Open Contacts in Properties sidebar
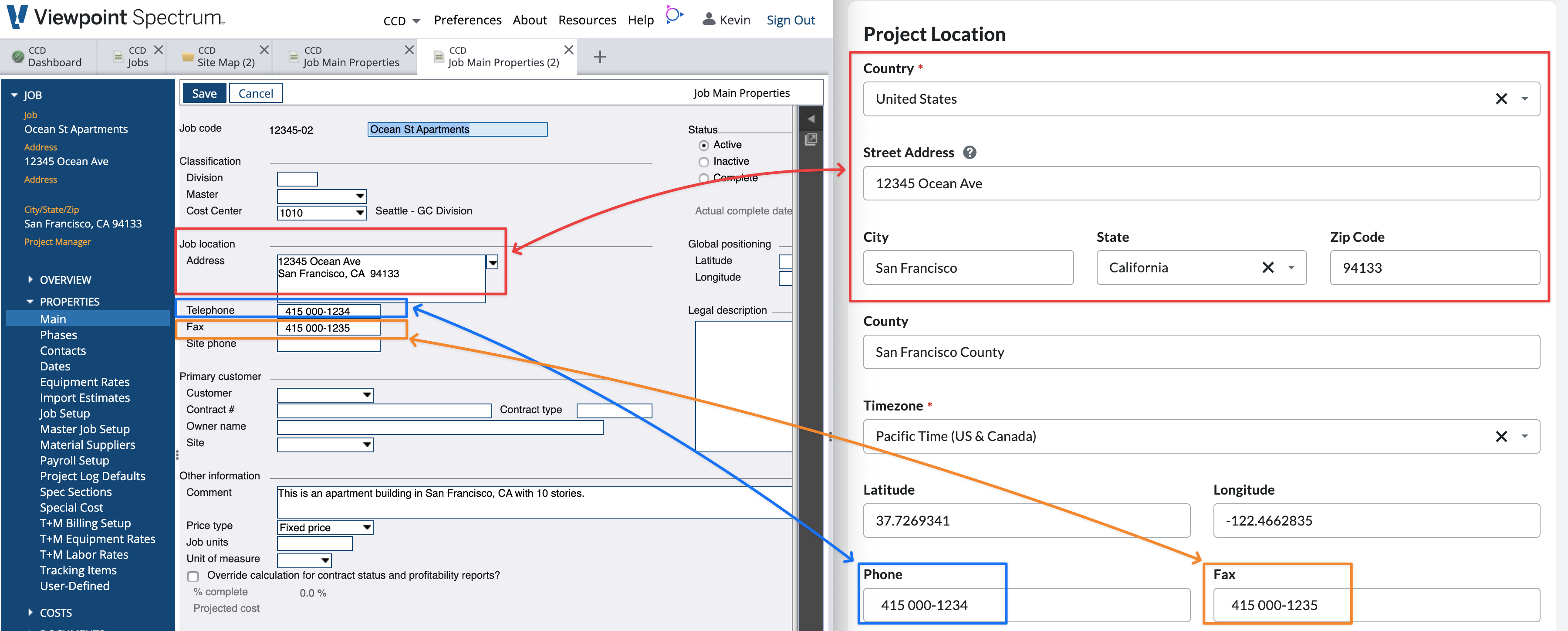The height and width of the screenshot is (631, 1568). (63, 351)
